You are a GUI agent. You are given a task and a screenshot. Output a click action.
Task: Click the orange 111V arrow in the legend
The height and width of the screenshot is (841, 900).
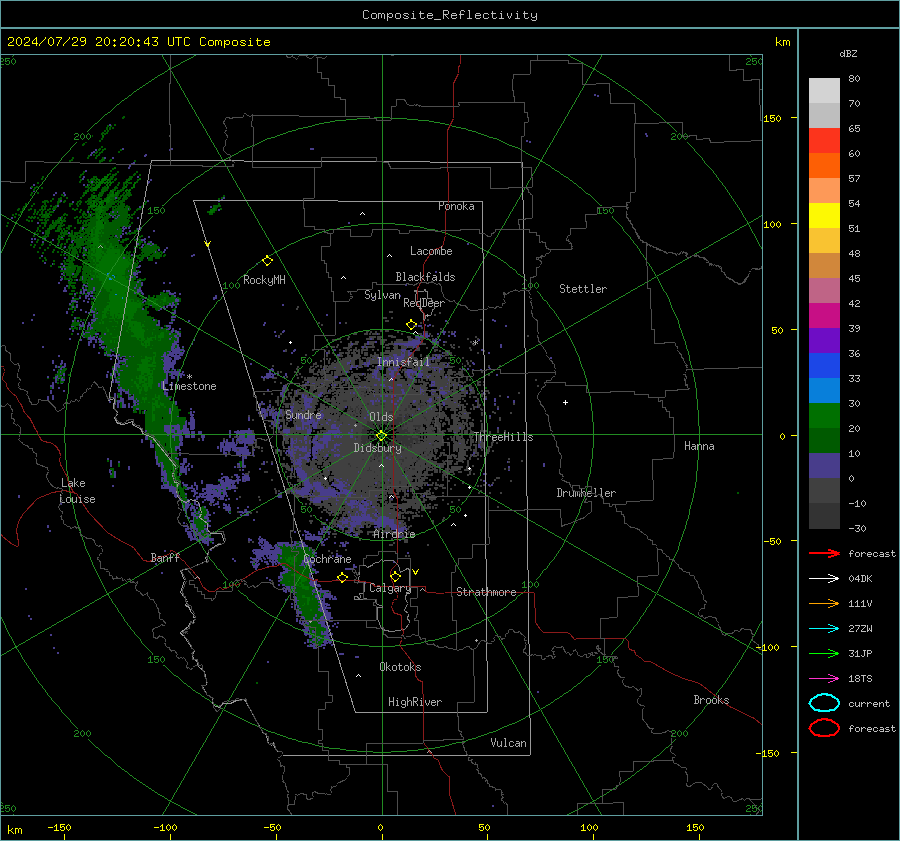pyautogui.click(x=824, y=603)
